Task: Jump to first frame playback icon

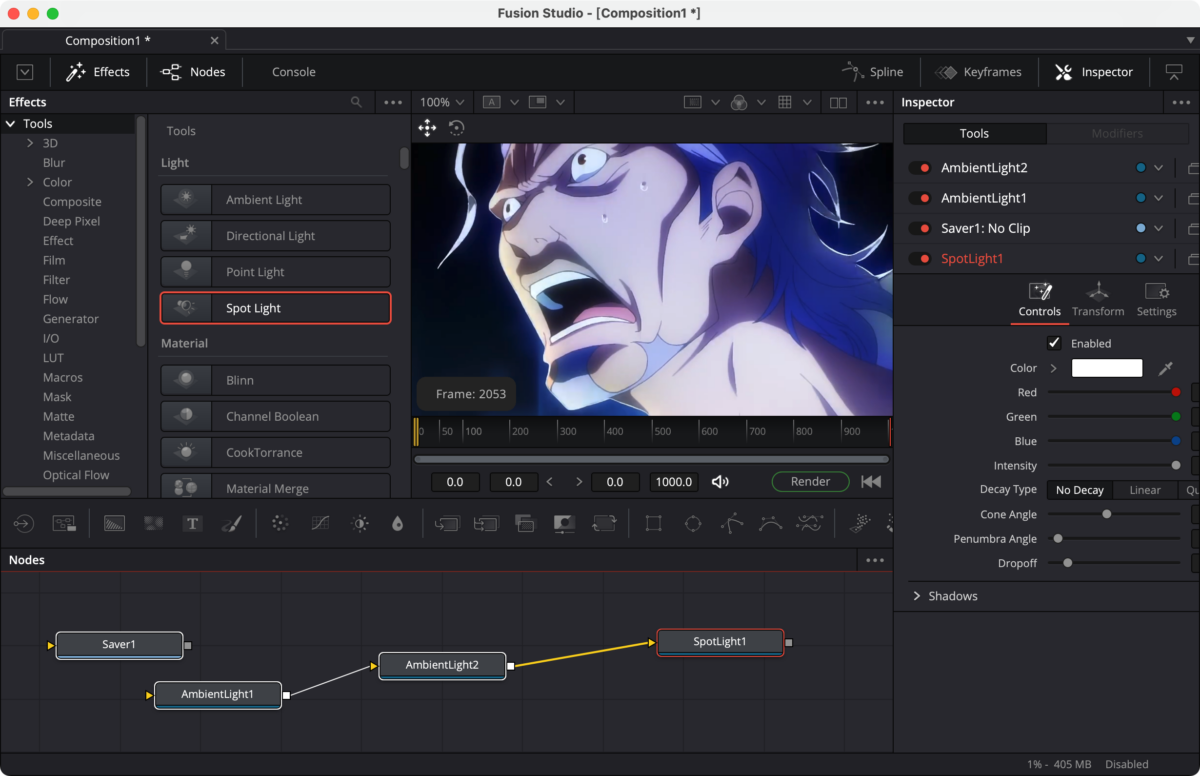Action: coord(871,482)
